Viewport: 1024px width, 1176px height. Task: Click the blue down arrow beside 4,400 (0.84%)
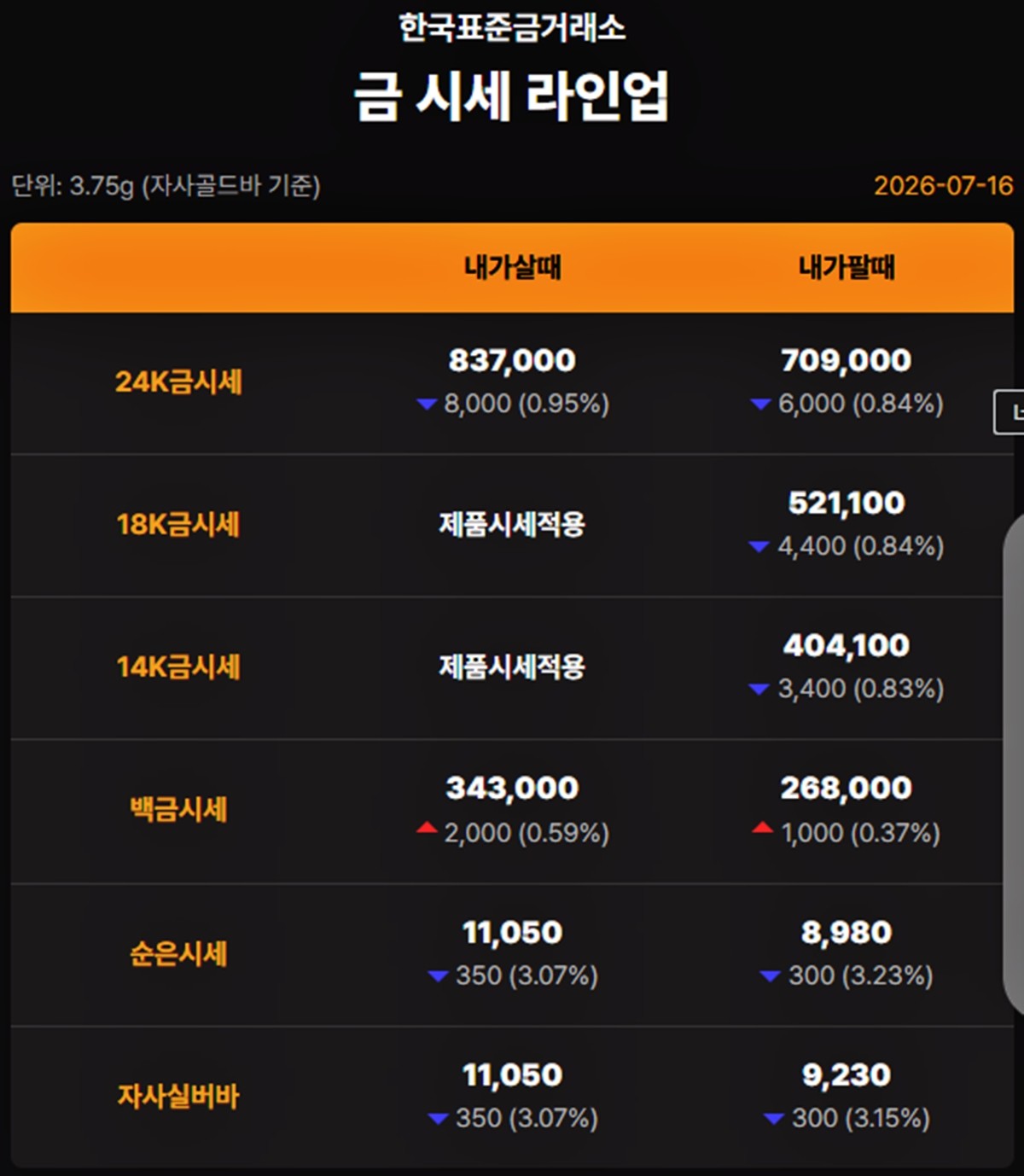[x=759, y=547]
